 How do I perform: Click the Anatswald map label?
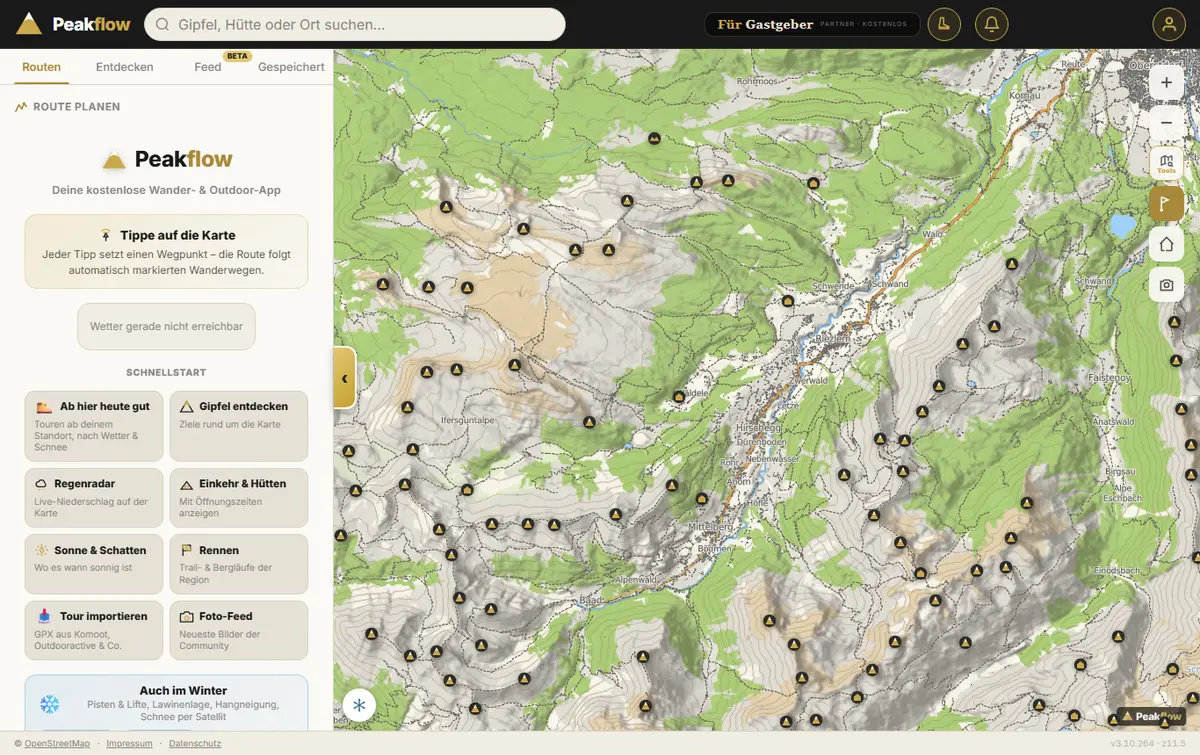coord(1113,422)
